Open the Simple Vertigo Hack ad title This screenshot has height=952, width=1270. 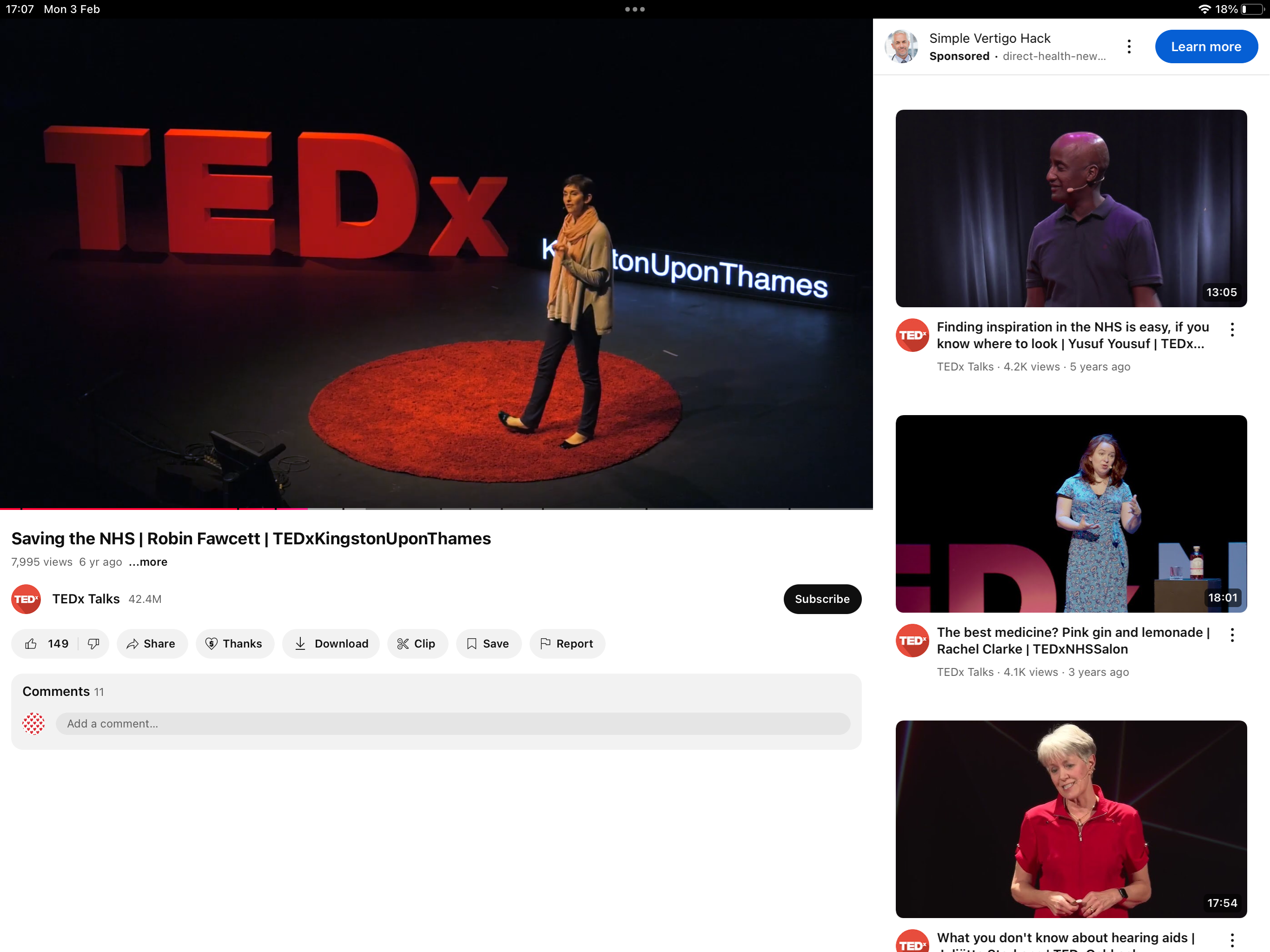point(990,39)
